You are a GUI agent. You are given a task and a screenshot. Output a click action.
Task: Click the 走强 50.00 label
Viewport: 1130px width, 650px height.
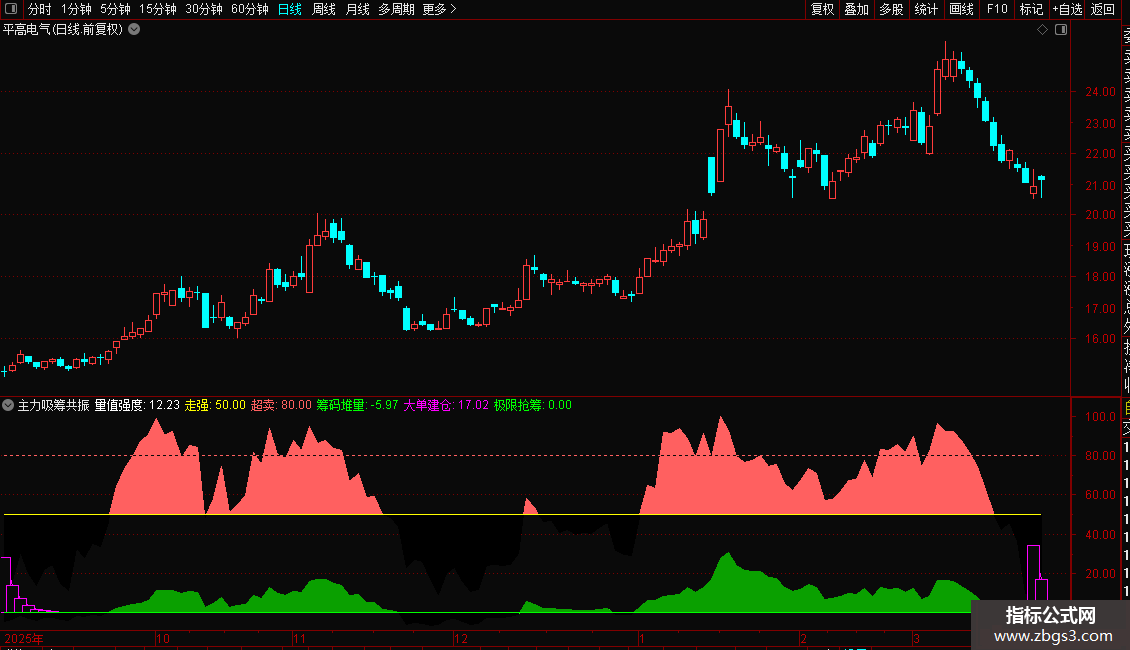point(215,405)
